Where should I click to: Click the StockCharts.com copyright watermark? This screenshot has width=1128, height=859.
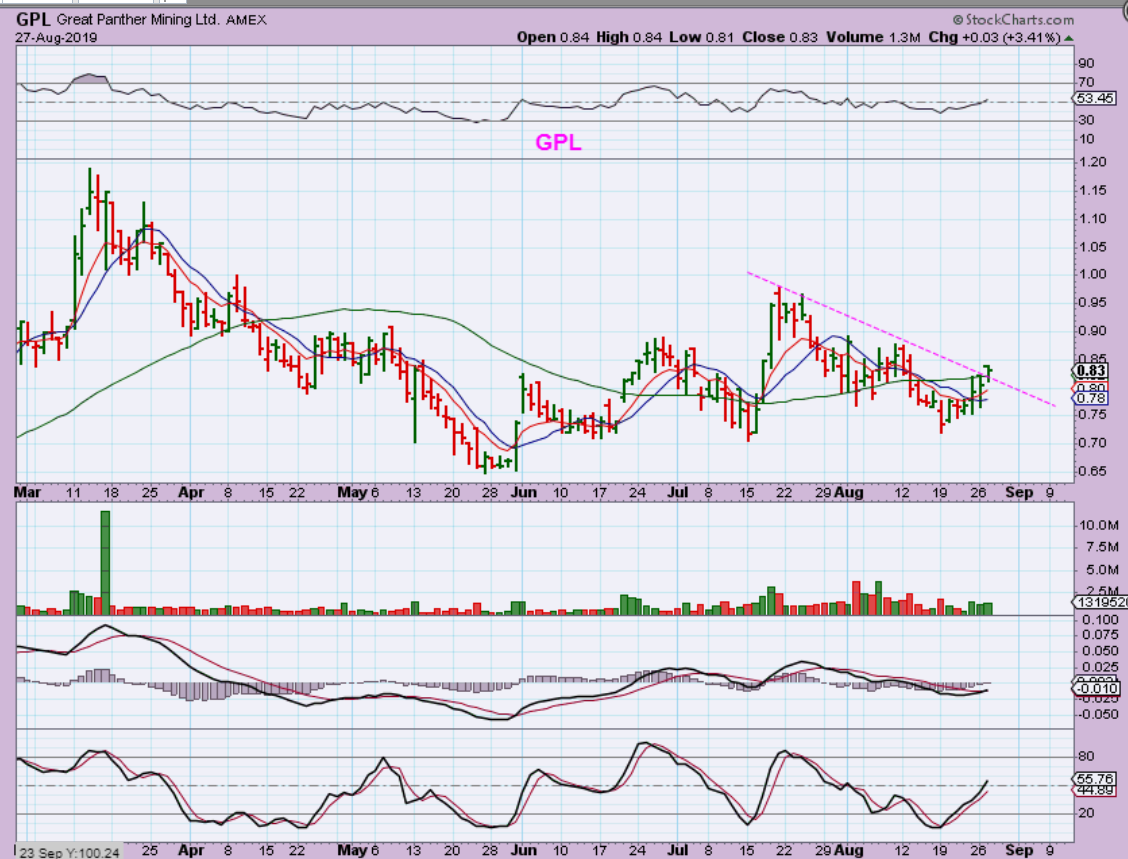[x=1013, y=20]
